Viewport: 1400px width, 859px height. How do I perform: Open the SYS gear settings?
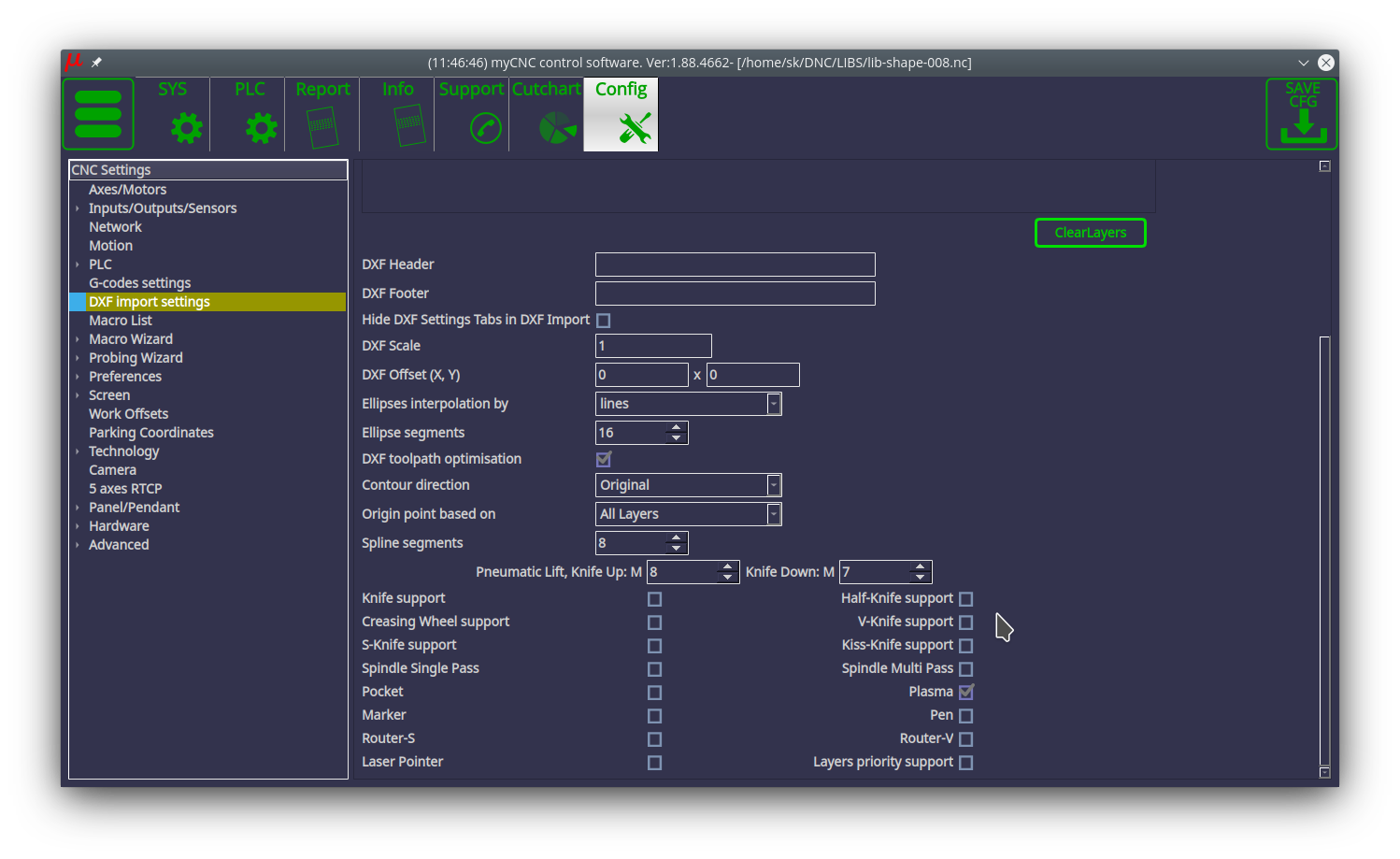coord(186,127)
